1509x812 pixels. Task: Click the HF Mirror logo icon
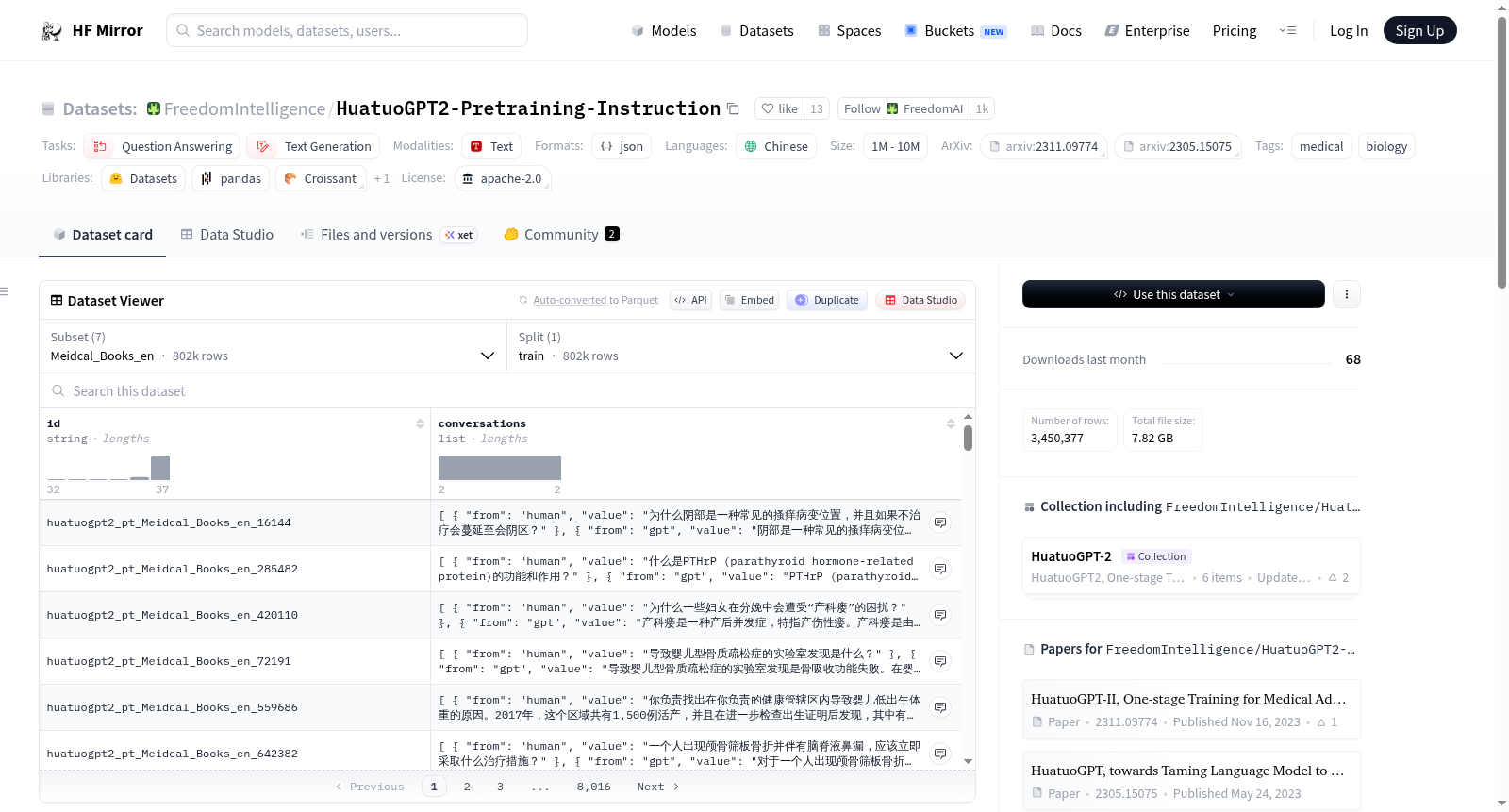[52, 31]
